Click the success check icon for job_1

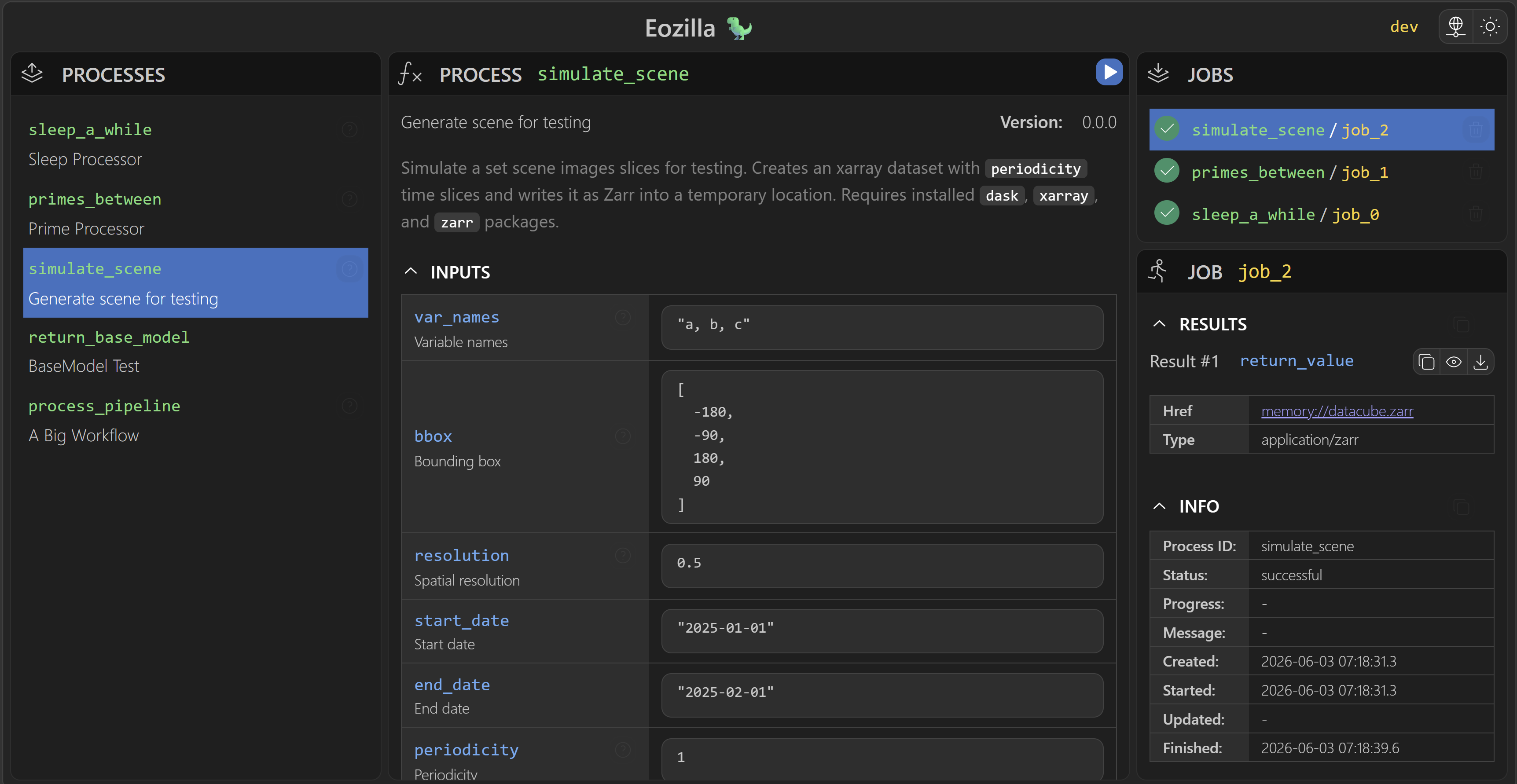click(1167, 171)
